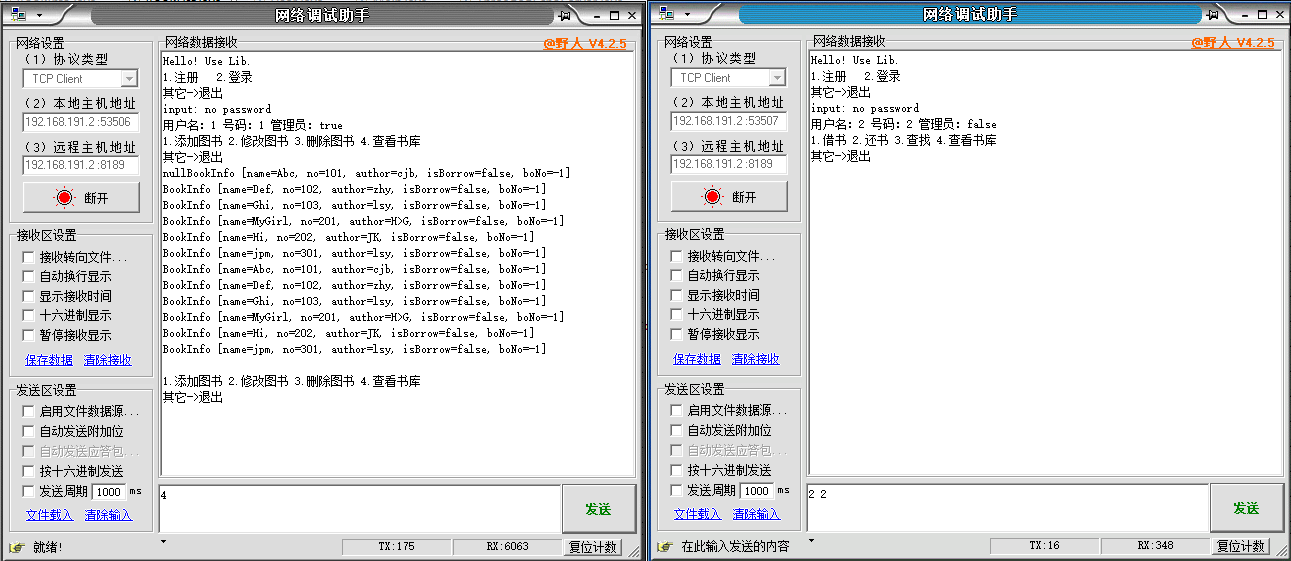Click TX:175 counter in left status bar
Image resolution: width=1291 pixels, height=561 pixels.
pyautogui.click(x=396, y=547)
